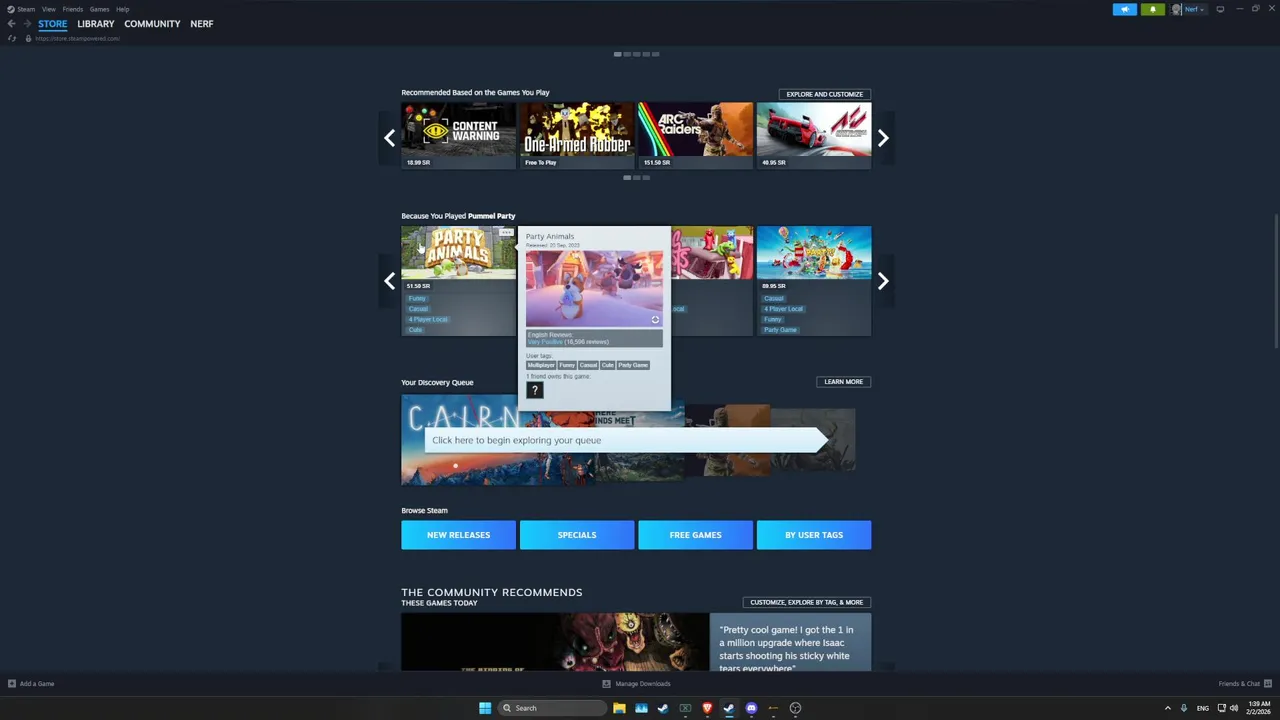Open the Friends menu

72,9
